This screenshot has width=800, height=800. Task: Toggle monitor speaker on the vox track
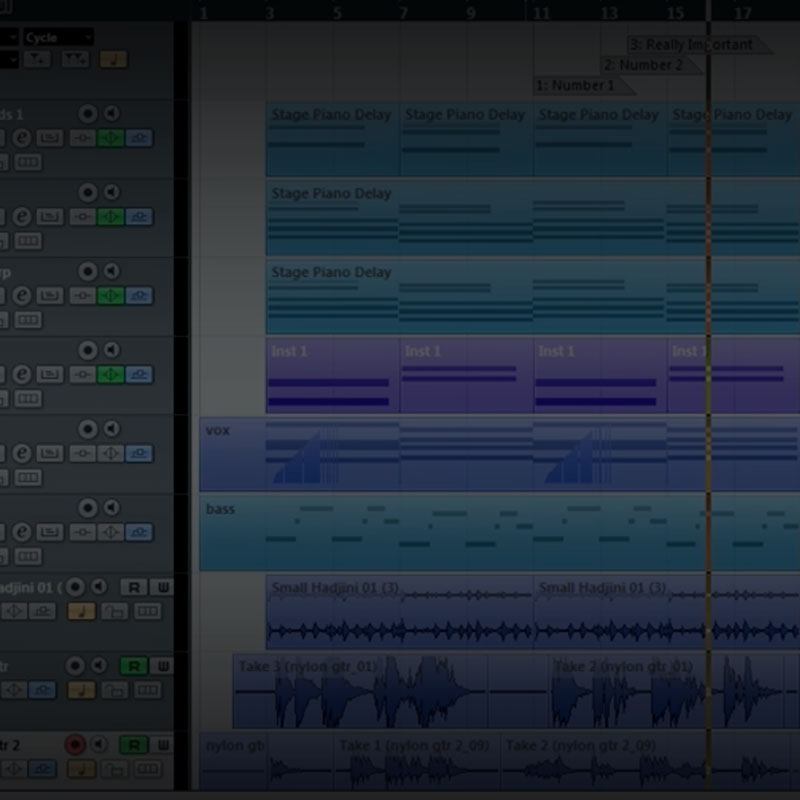[112, 429]
